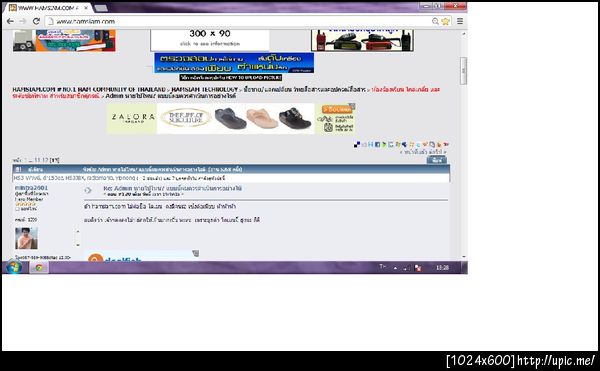Go to page 11 of the topic

coord(38,160)
